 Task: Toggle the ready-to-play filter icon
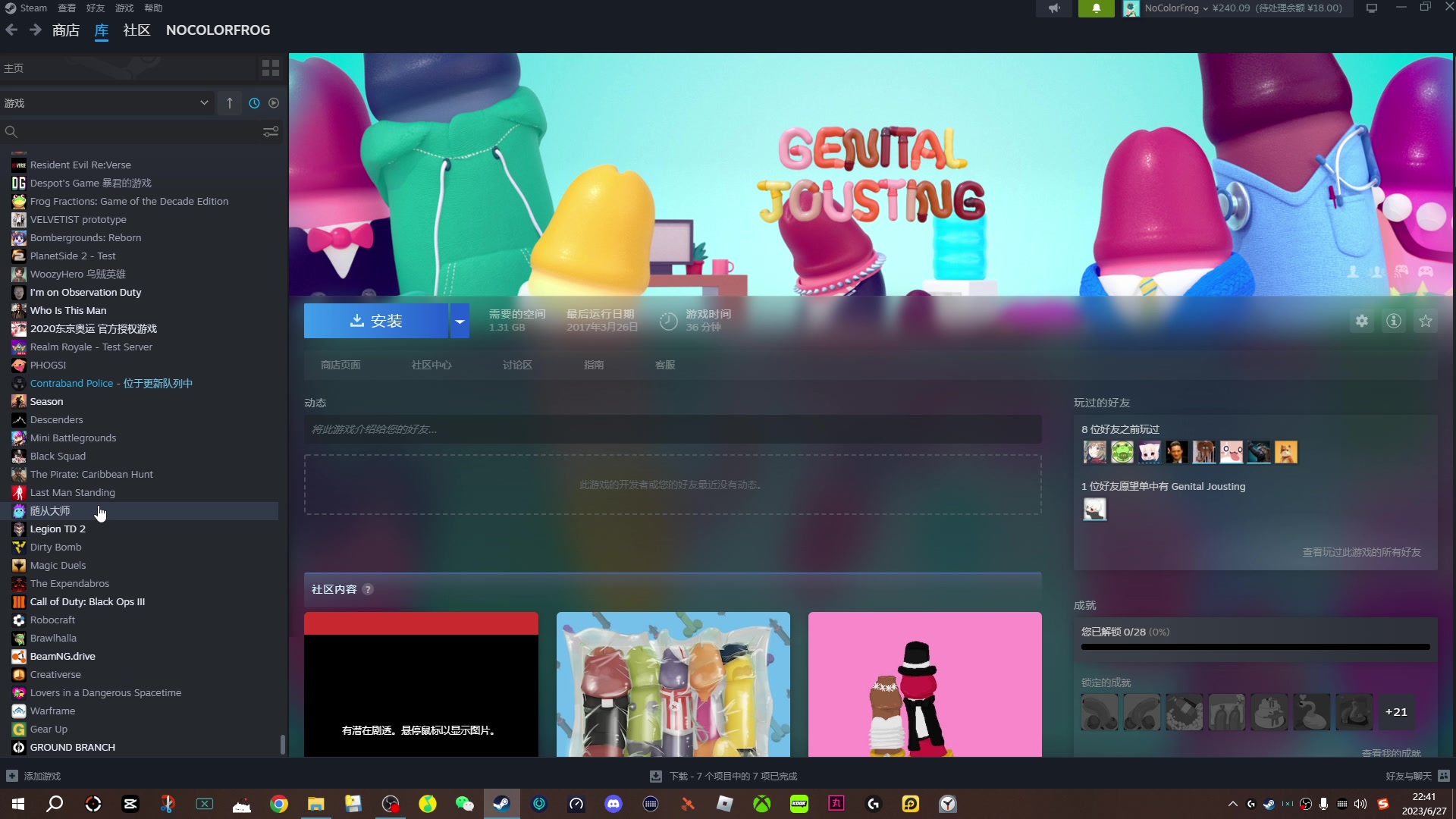pyautogui.click(x=274, y=103)
